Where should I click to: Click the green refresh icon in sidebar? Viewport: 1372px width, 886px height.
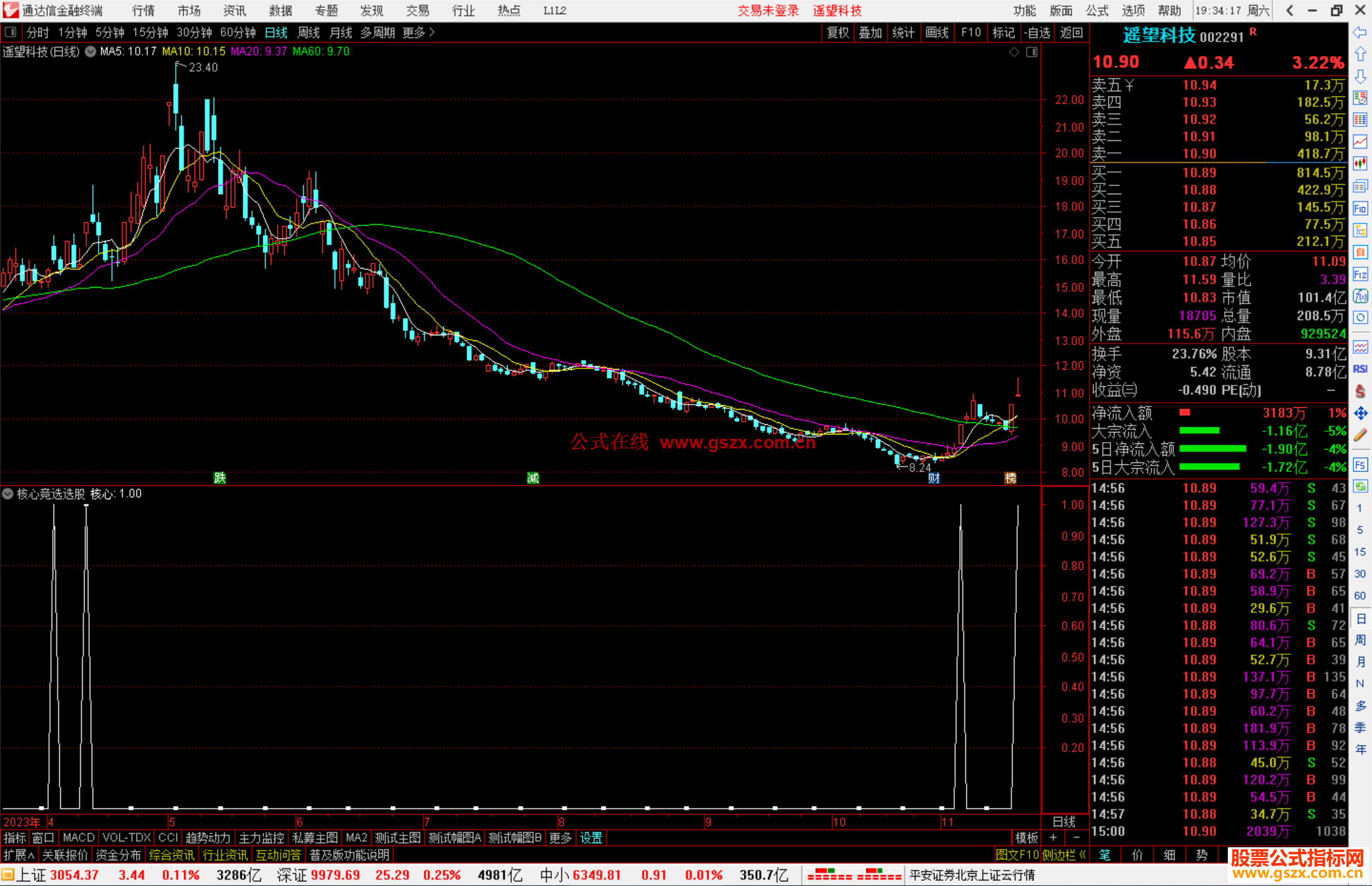[1360, 487]
